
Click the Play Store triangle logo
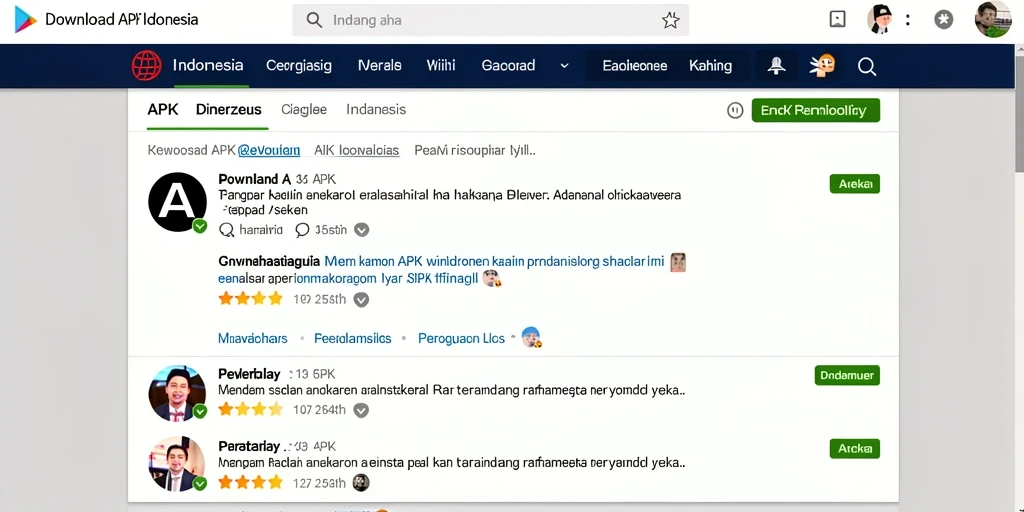[x=25, y=20]
